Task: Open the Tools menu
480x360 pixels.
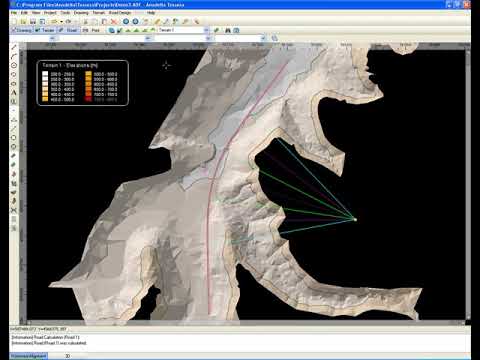Action: pos(65,13)
